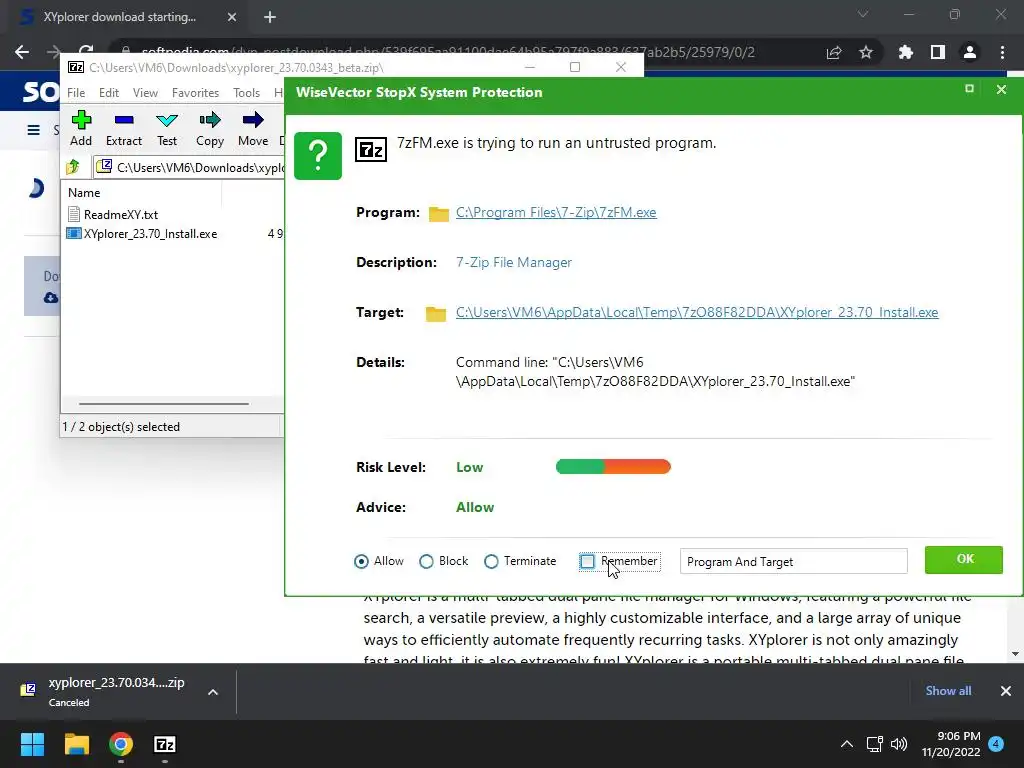Bookmark this page with the star icon
Image resolution: width=1024 pixels, height=768 pixels.
pyautogui.click(x=866, y=52)
